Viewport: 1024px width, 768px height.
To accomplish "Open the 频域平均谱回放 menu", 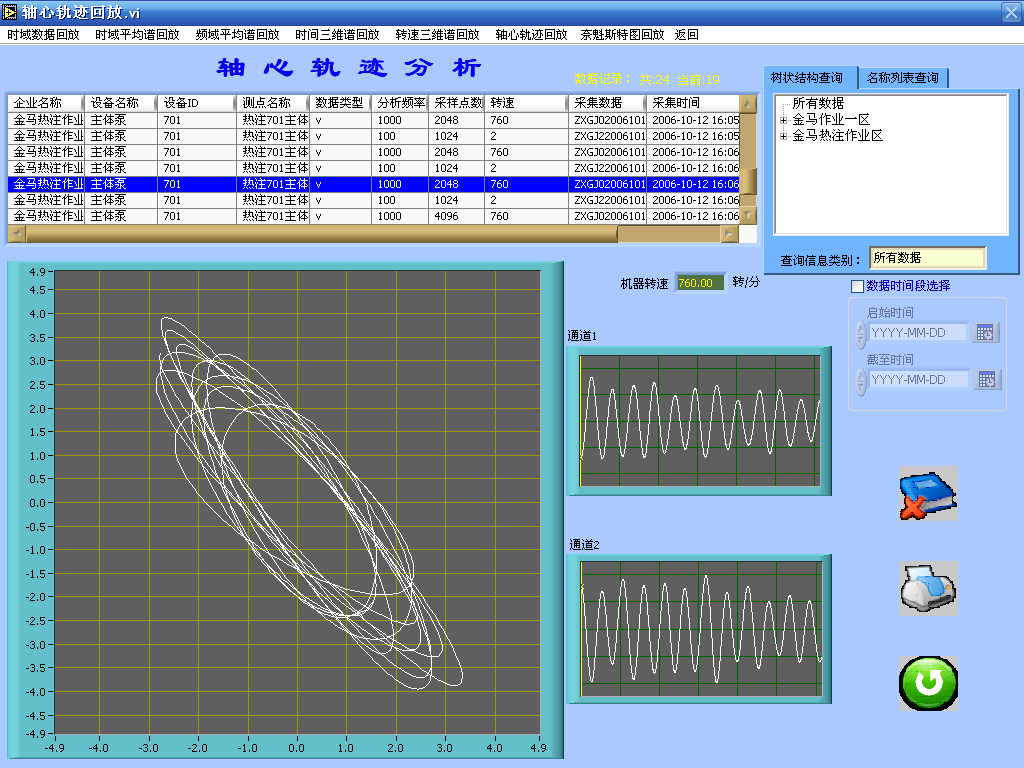I will [237, 34].
